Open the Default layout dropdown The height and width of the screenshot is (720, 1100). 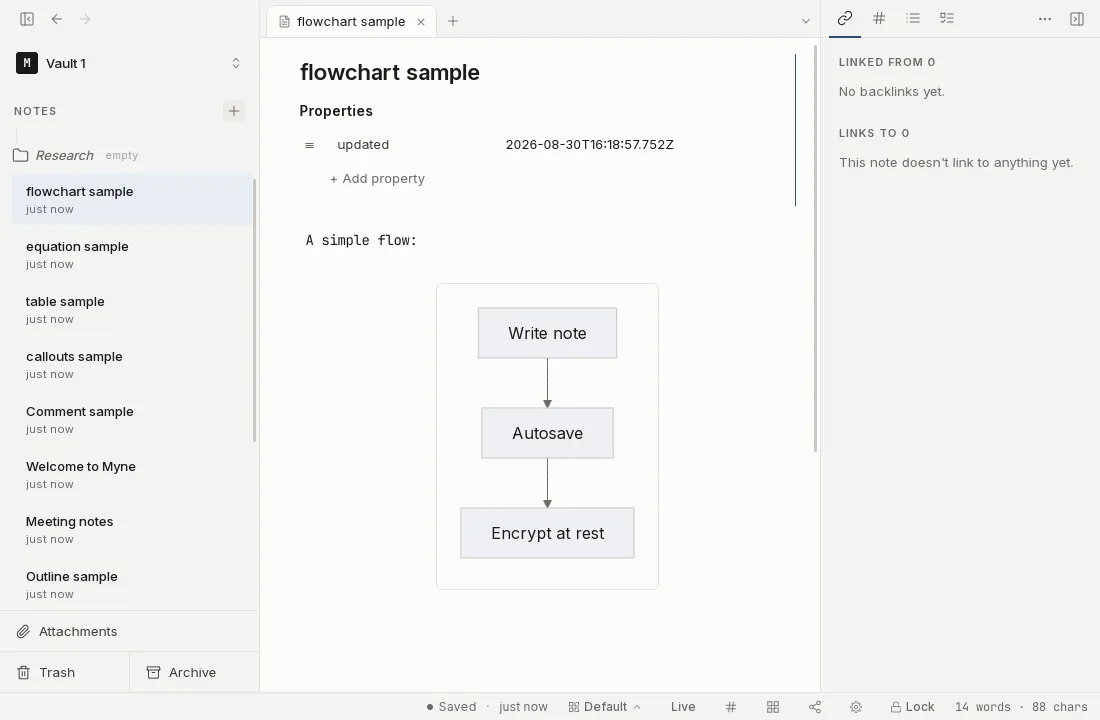click(604, 707)
